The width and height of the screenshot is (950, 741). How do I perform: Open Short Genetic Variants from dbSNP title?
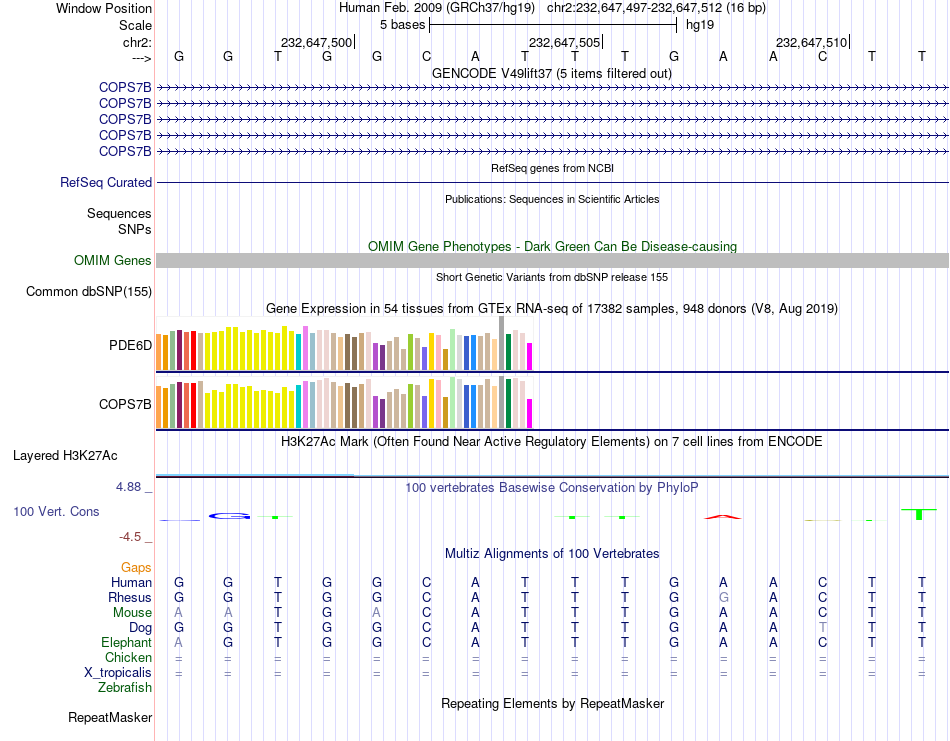tap(552, 277)
